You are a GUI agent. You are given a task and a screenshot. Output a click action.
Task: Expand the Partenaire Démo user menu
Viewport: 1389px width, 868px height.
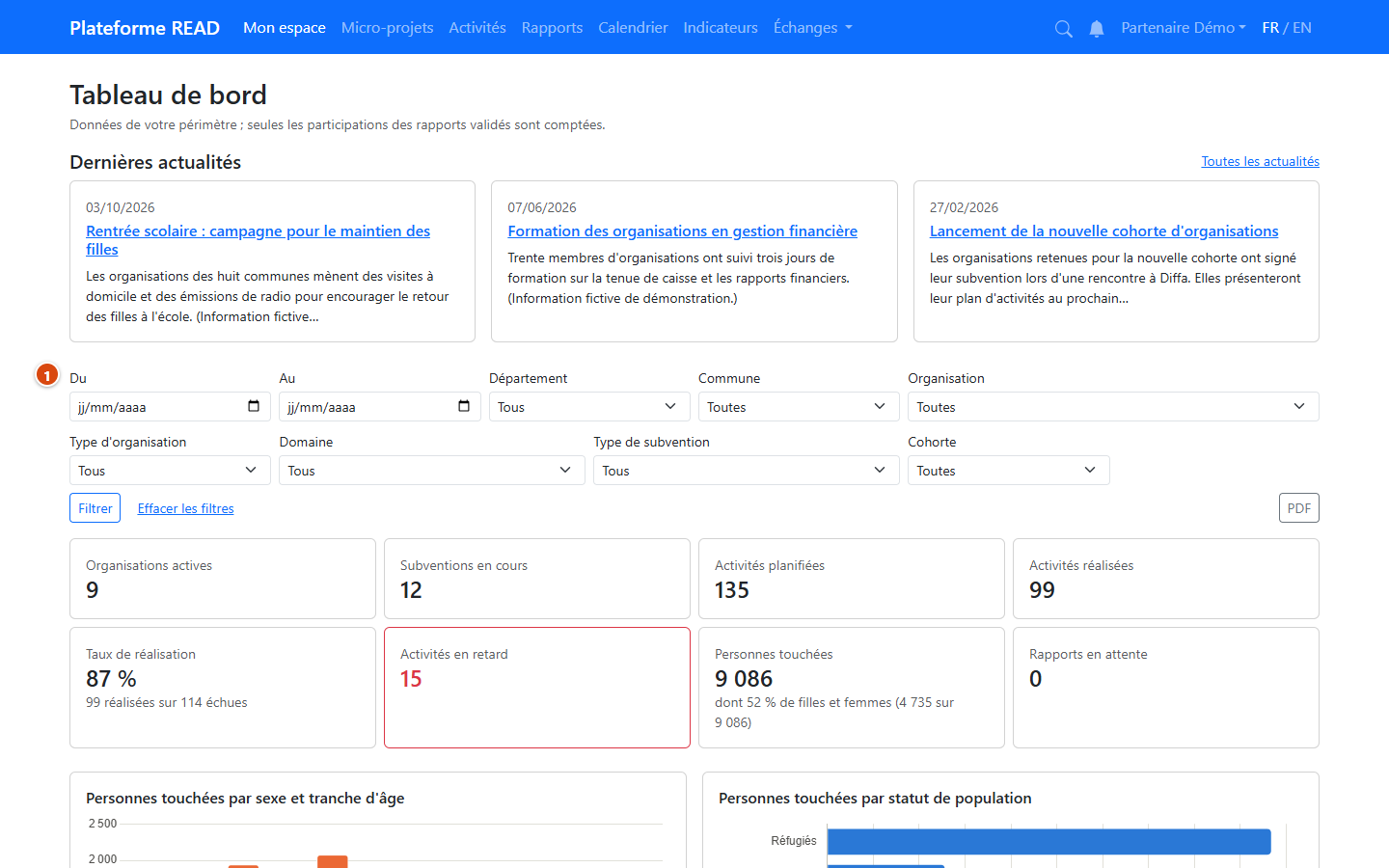tap(1184, 28)
